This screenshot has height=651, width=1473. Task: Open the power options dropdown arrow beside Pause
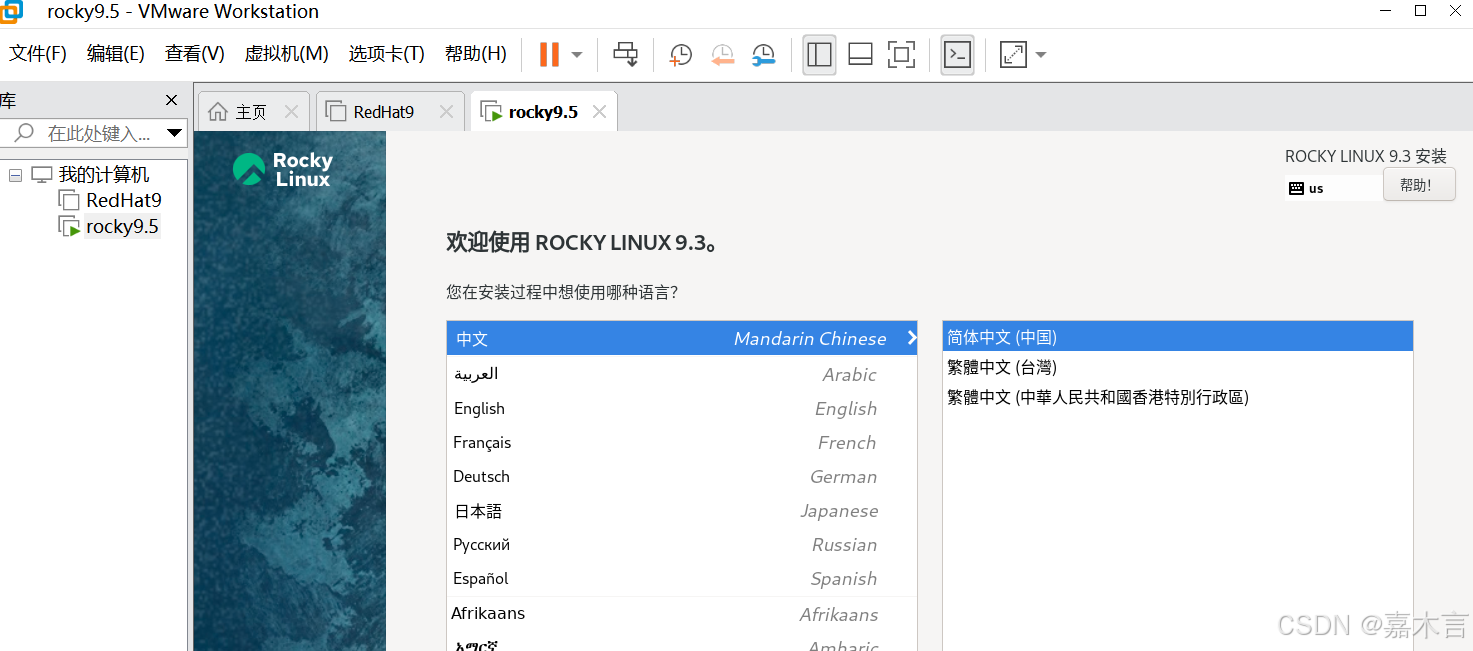(x=577, y=54)
